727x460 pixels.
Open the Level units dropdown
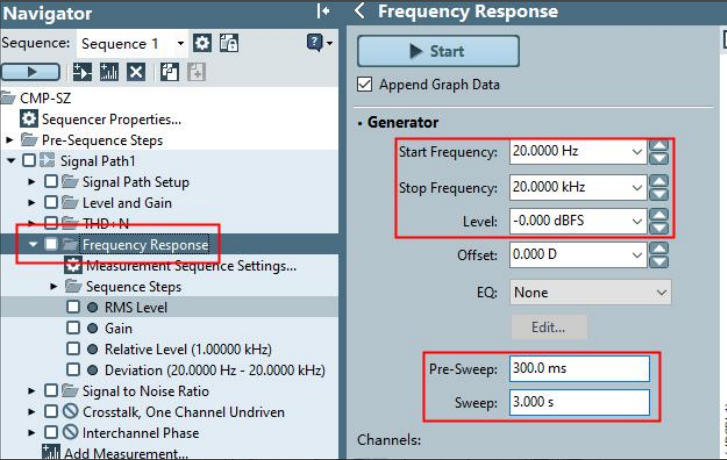point(637,221)
